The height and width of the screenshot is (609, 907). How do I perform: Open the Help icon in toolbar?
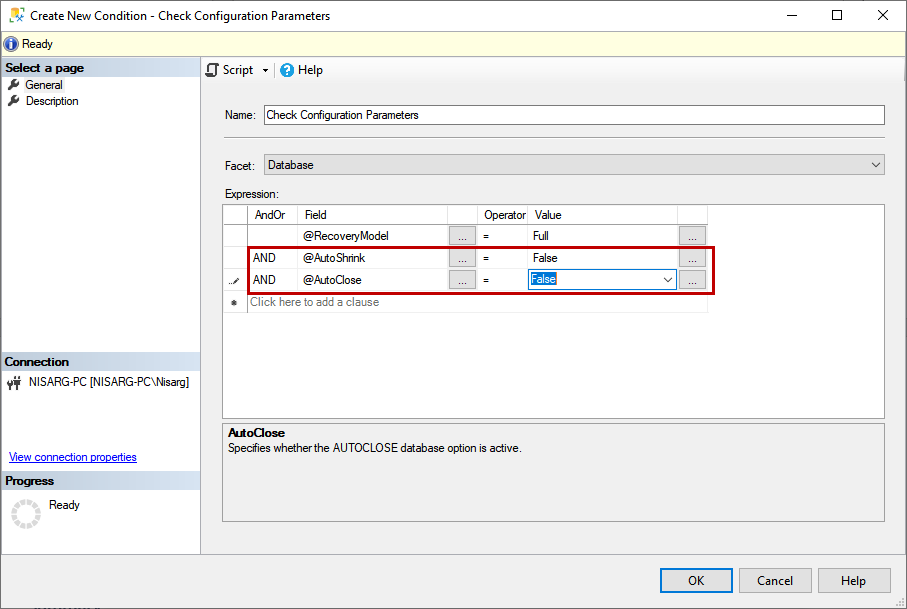coord(287,70)
